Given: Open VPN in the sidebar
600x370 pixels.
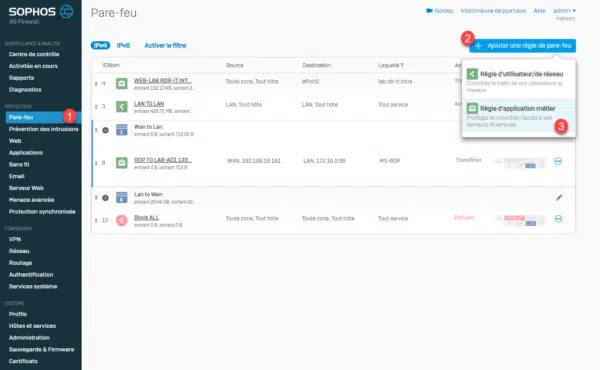Looking at the screenshot, I should coord(15,240).
